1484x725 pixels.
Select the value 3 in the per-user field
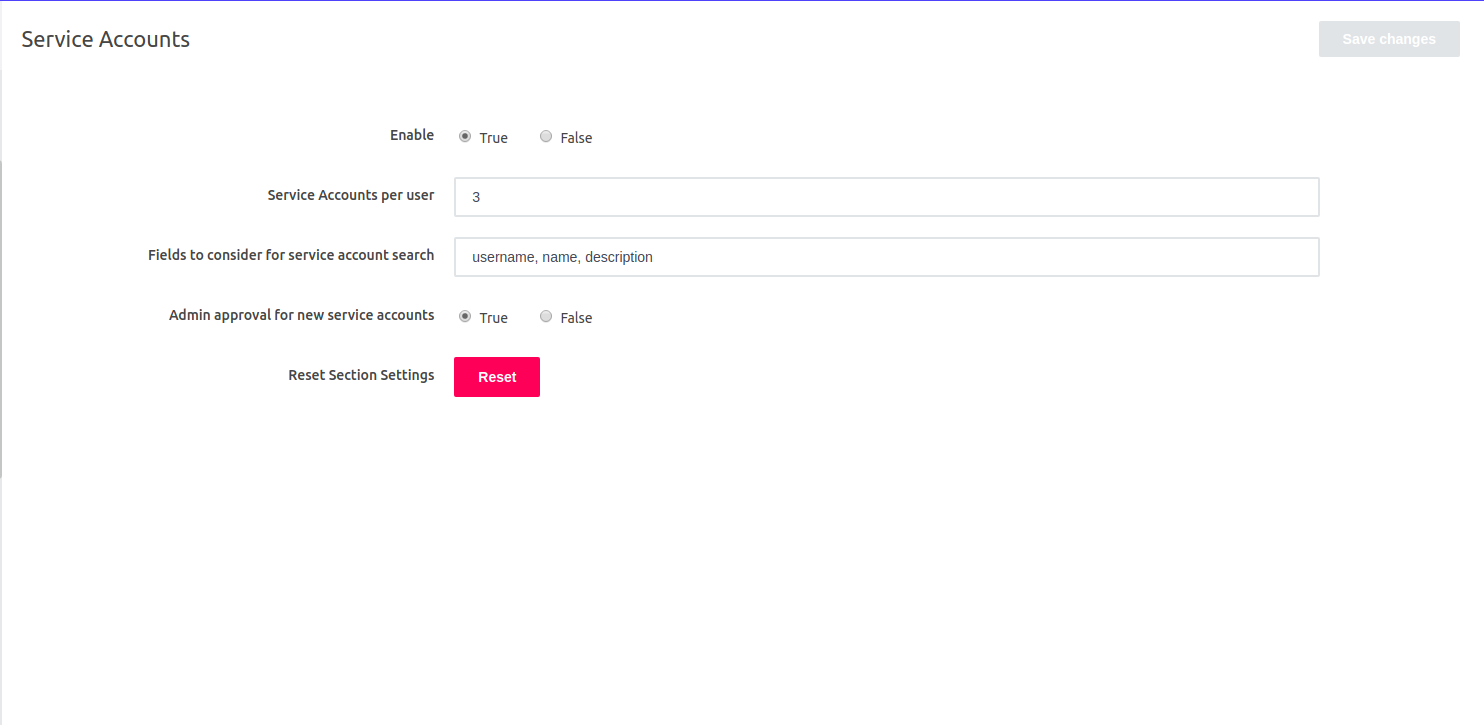pyautogui.click(x=475, y=196)
